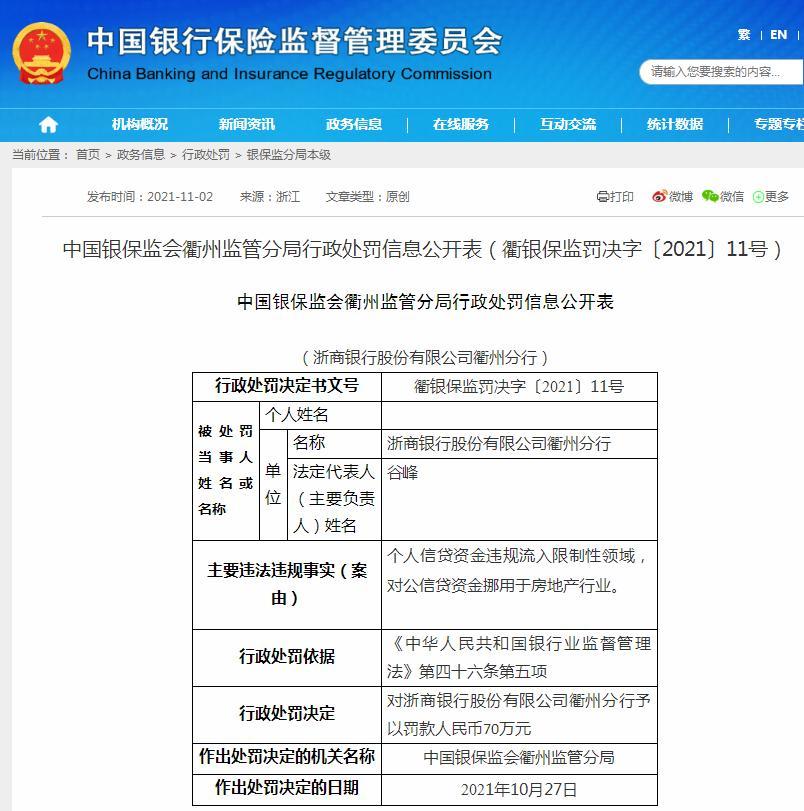Click penalty text 罚款人民币70万元
The height and width of the screenshot is (811, 804).
coord(467,729)
